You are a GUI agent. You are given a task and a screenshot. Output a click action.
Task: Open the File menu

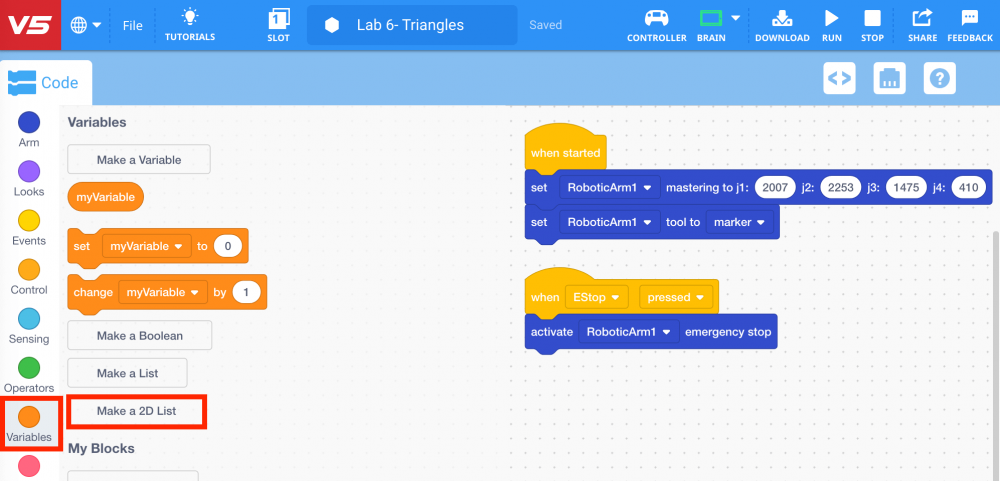[x=132, y=25]
